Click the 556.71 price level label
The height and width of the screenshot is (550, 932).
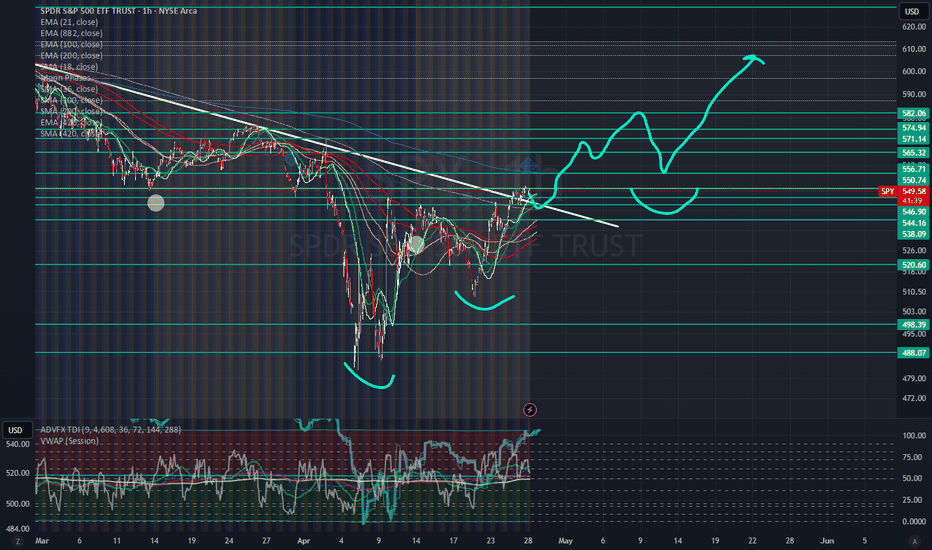(914, 169)
